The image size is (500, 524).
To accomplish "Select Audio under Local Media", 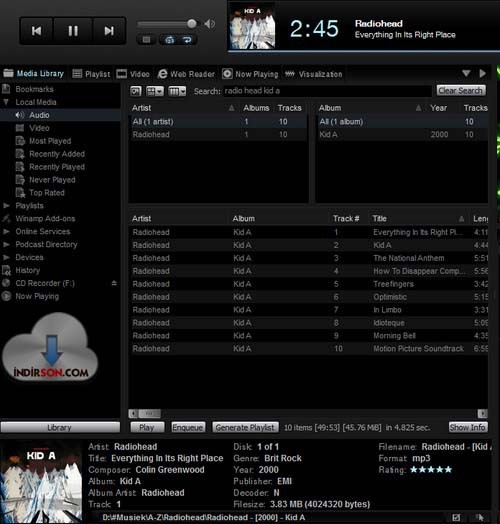I will 39,115.
